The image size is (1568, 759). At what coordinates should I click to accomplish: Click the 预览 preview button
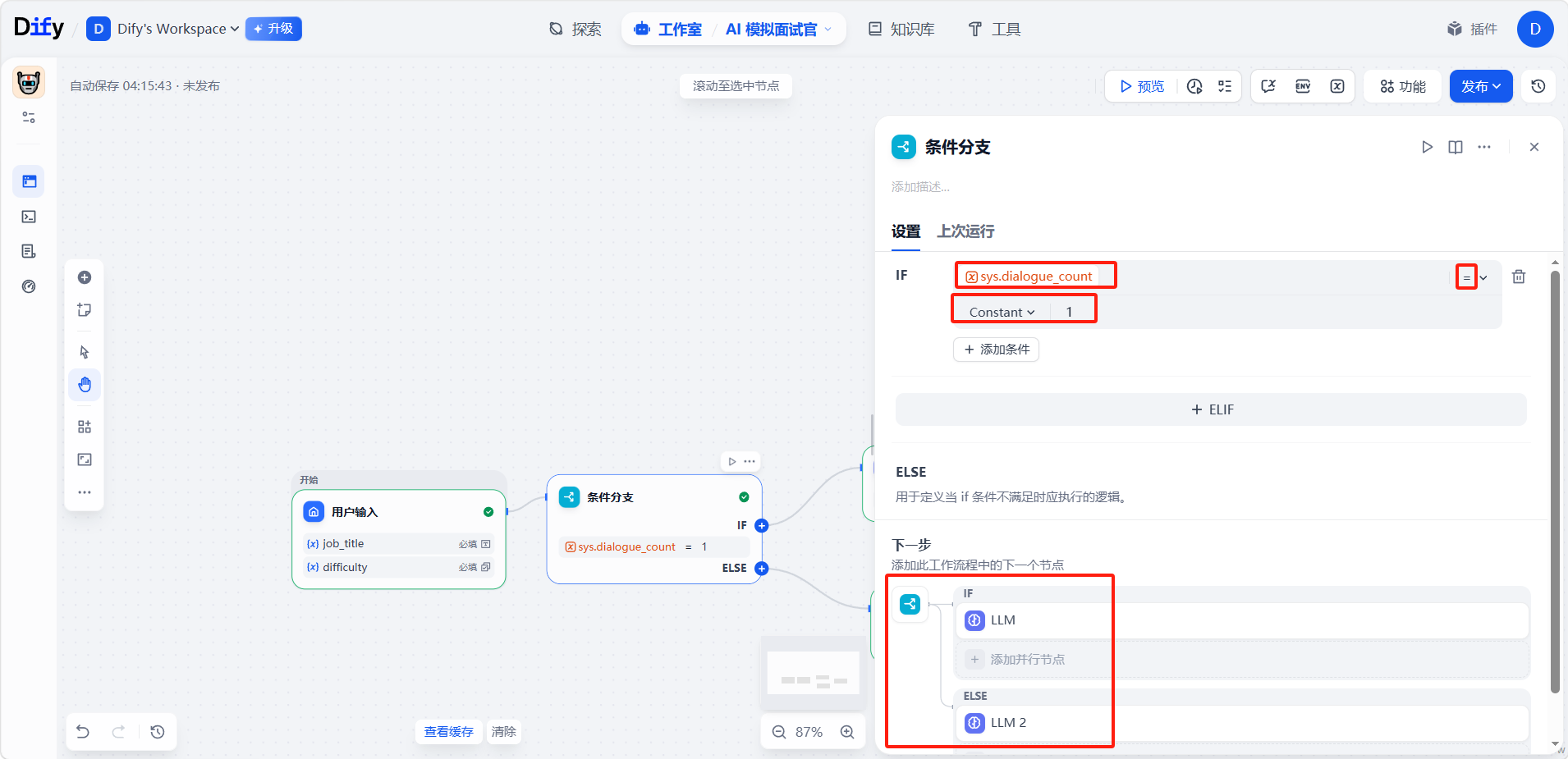pyautogui.click(x=1142, y=86)
